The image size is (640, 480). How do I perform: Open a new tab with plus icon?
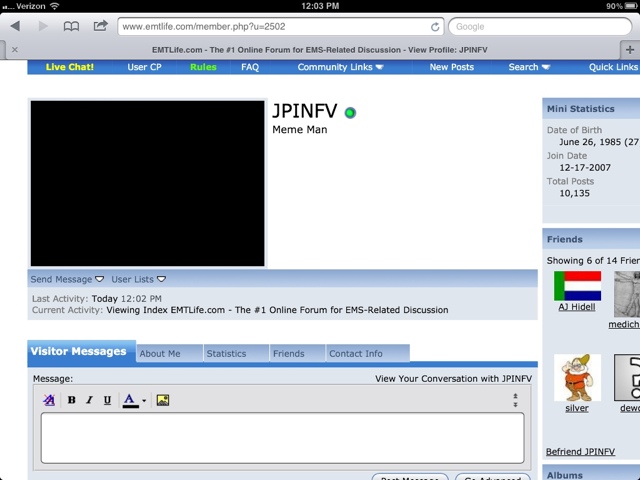[629, 48]
